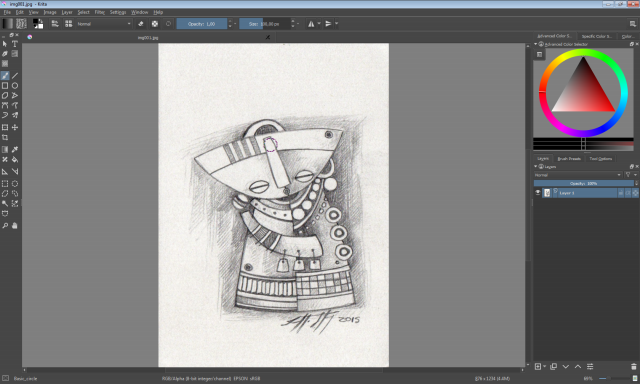Select the Shape Select arrow tool
The width and height of the screenshot is (640, 384).
point(5,44)
